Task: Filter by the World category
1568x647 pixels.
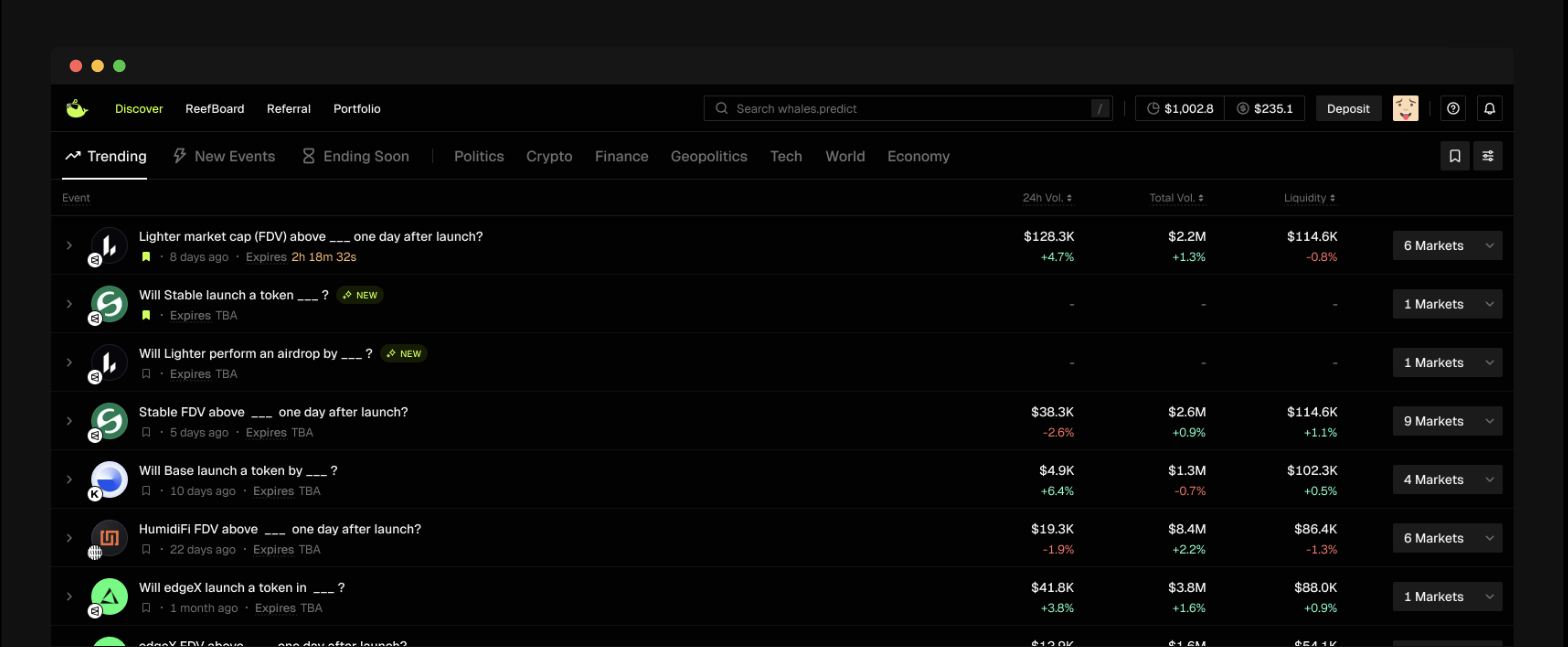Action: (845, 156)
